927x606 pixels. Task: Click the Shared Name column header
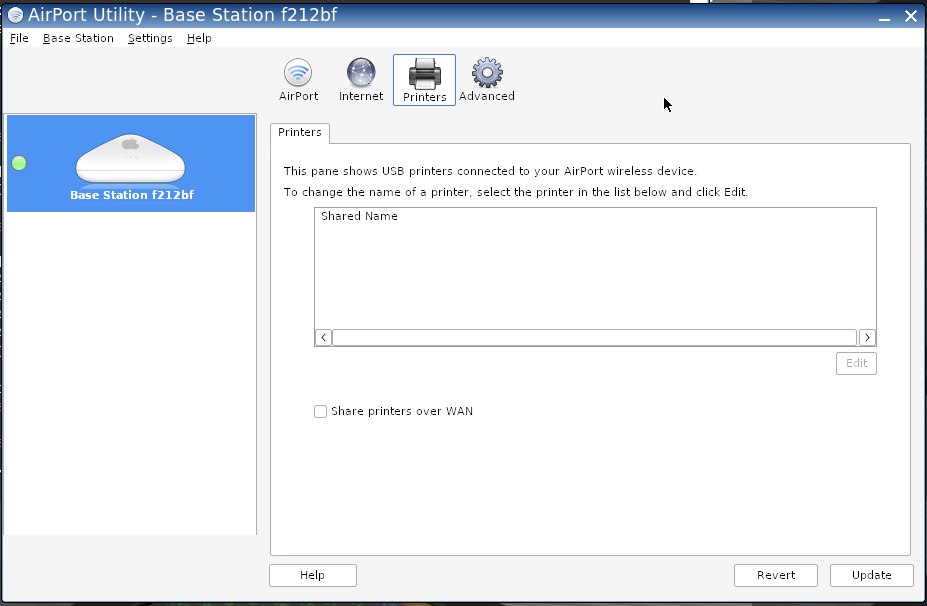click(359, 216)
